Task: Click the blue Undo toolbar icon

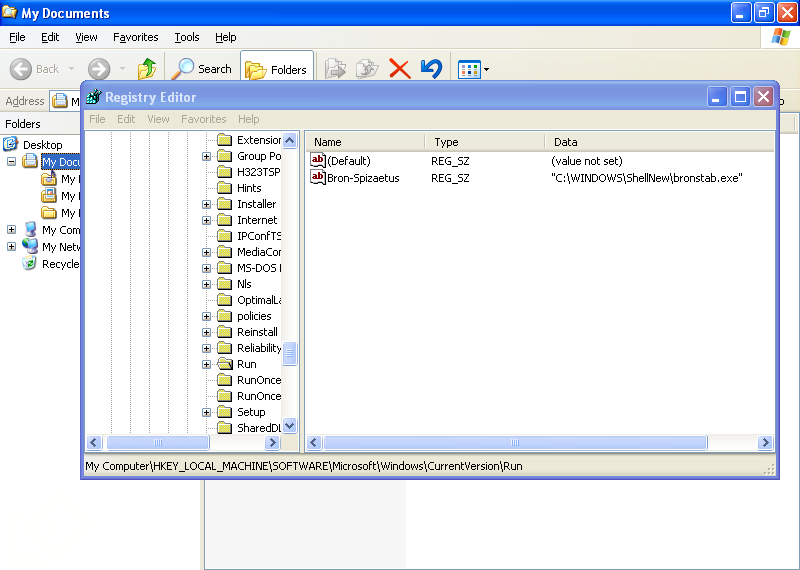Action: tap(431, 69)
